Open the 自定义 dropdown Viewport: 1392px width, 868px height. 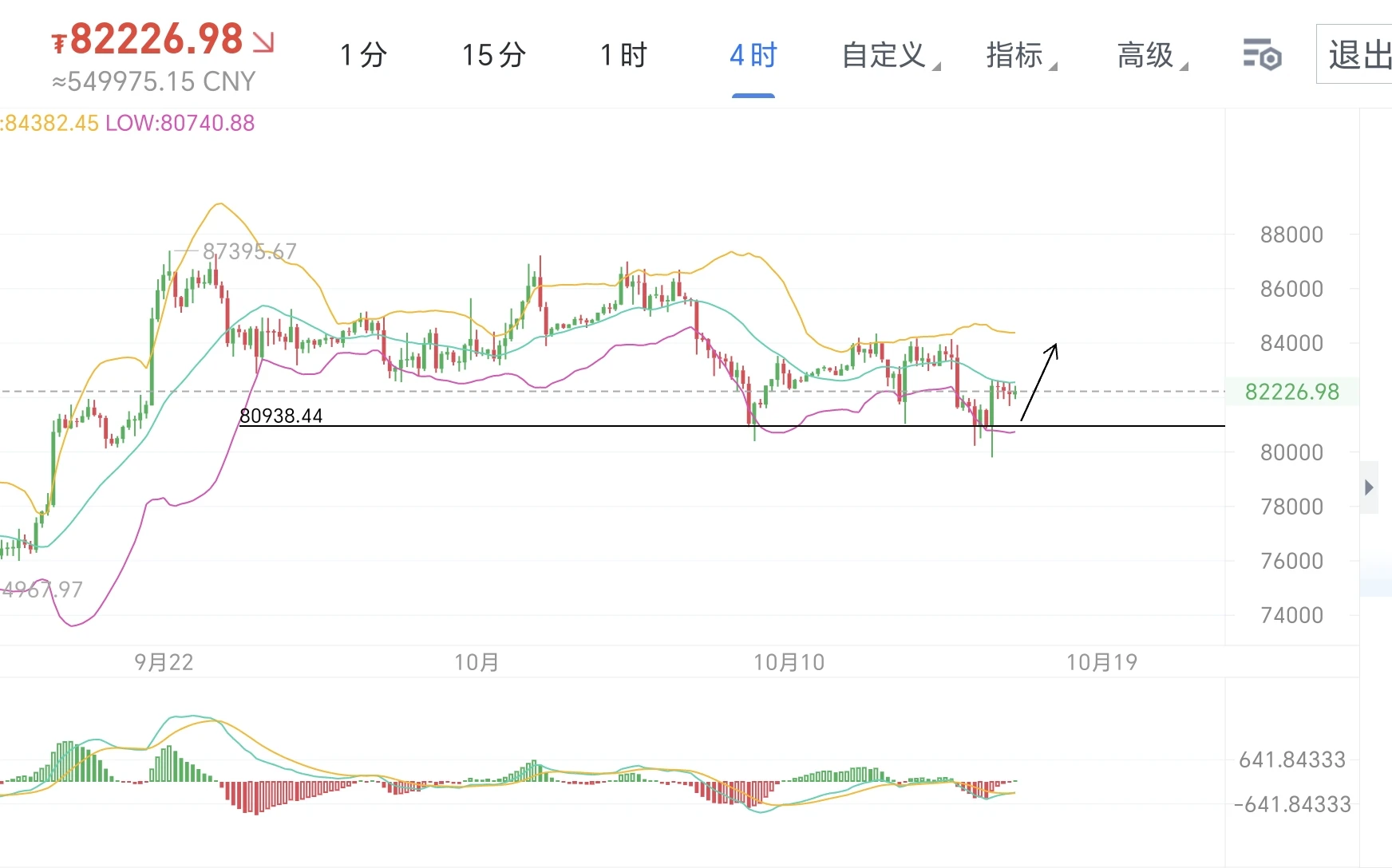point(891,55)
